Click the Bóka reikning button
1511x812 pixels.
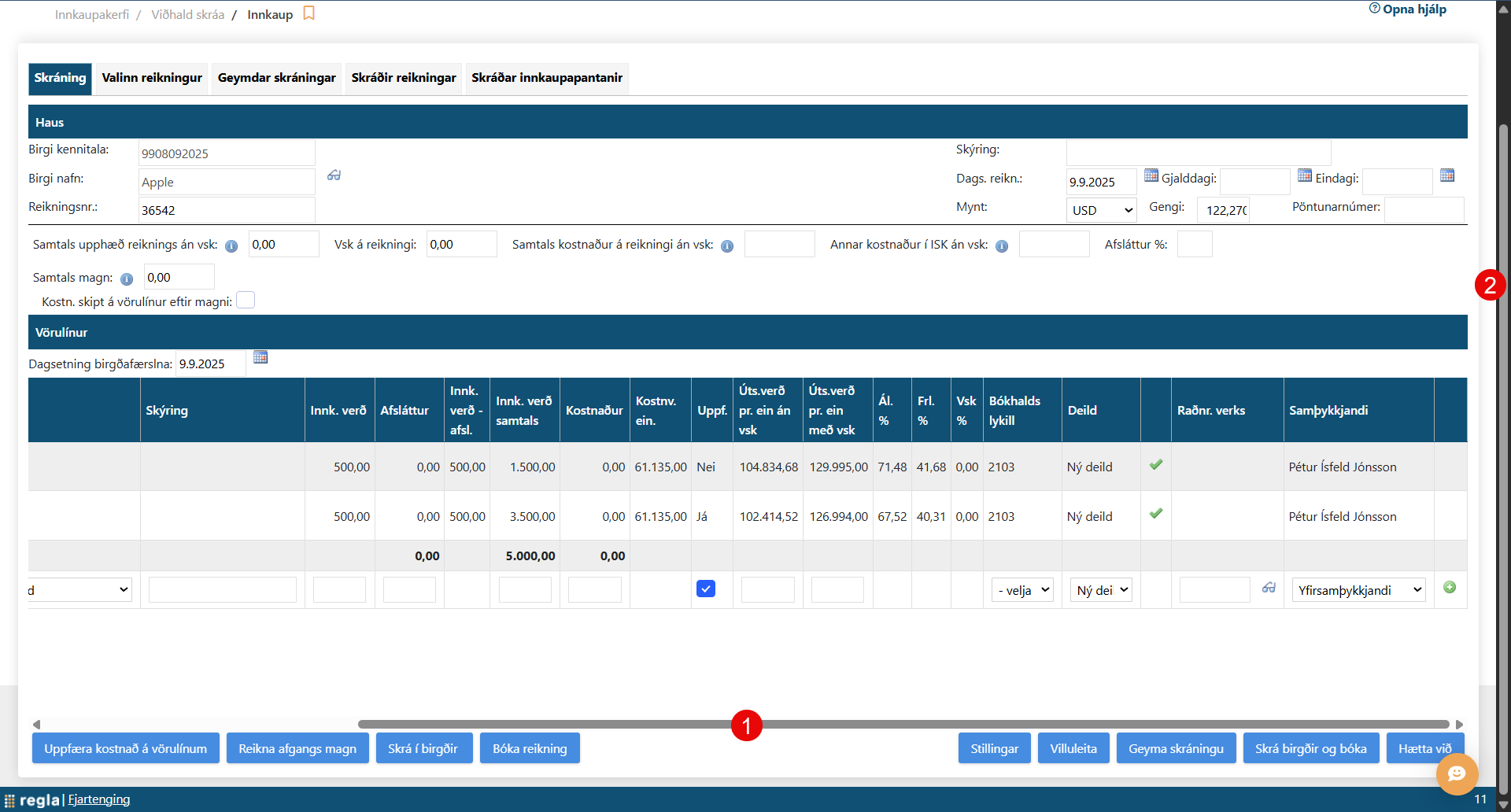coord(530,748)
